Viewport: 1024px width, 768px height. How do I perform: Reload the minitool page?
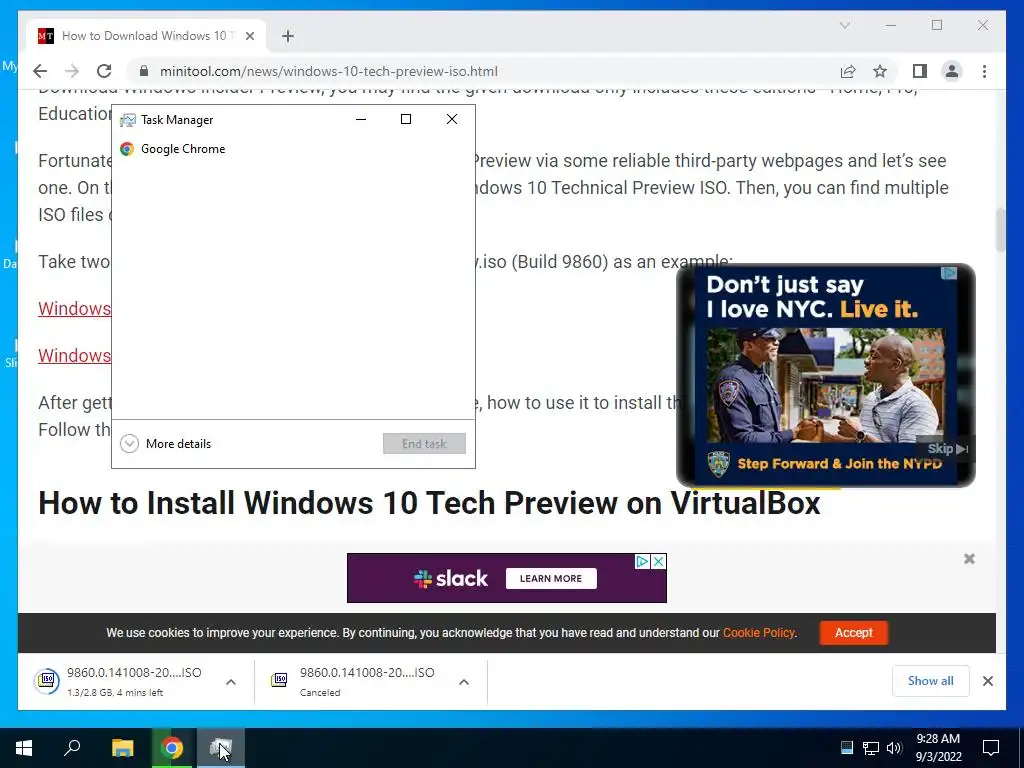(104, 71)
